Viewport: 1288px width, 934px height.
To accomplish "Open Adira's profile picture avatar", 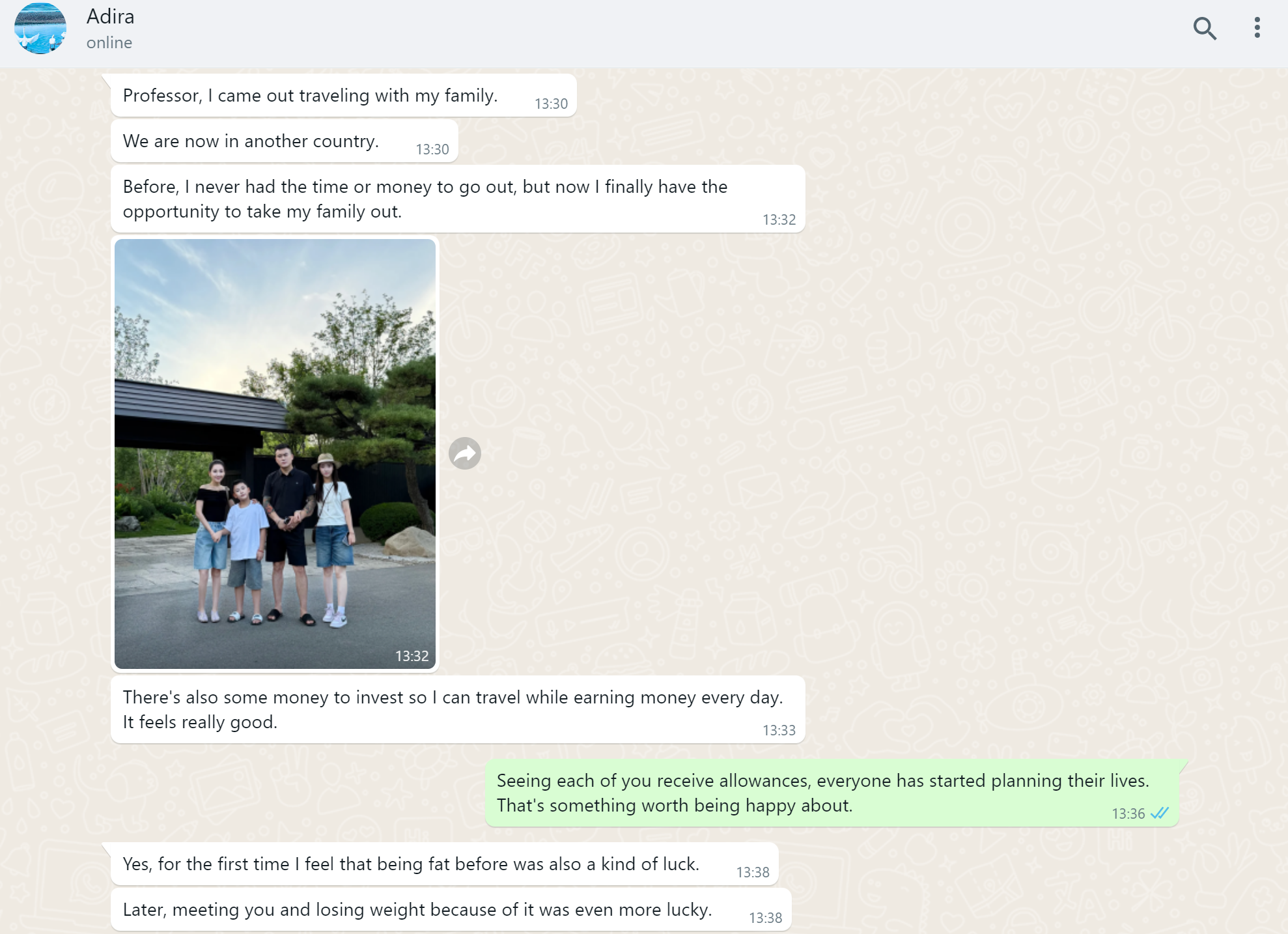I will pyautogui.click(x=40, y=28).
